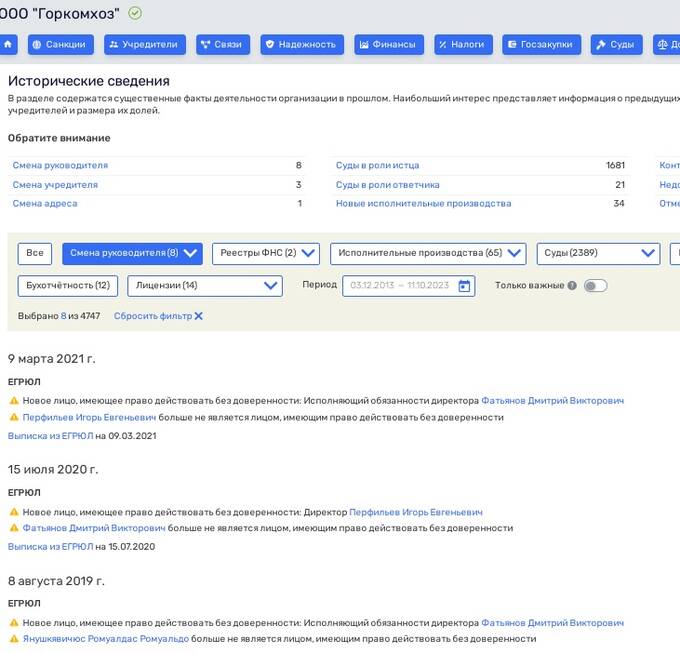680x653 pixels.
Task: Click the 15 июля 2020 г. date heading
Action: point(53,469)
